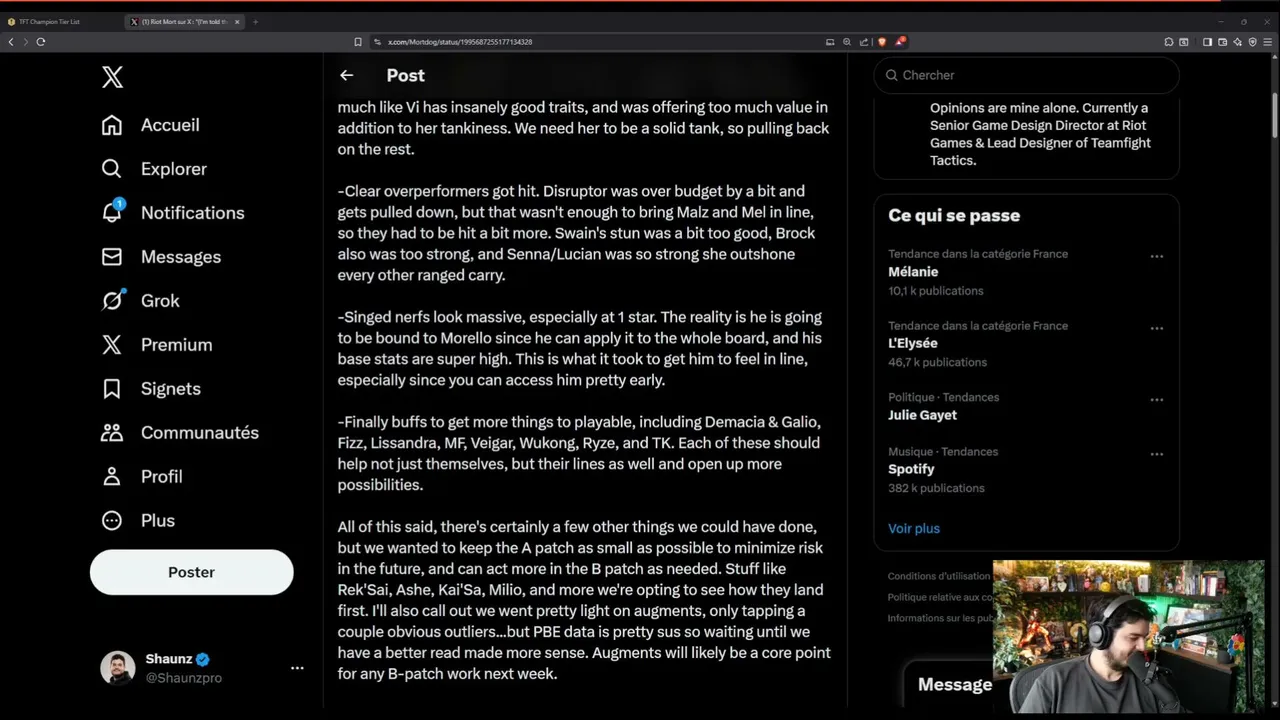Toggle the browser sidebar panel

[1207, 42]
